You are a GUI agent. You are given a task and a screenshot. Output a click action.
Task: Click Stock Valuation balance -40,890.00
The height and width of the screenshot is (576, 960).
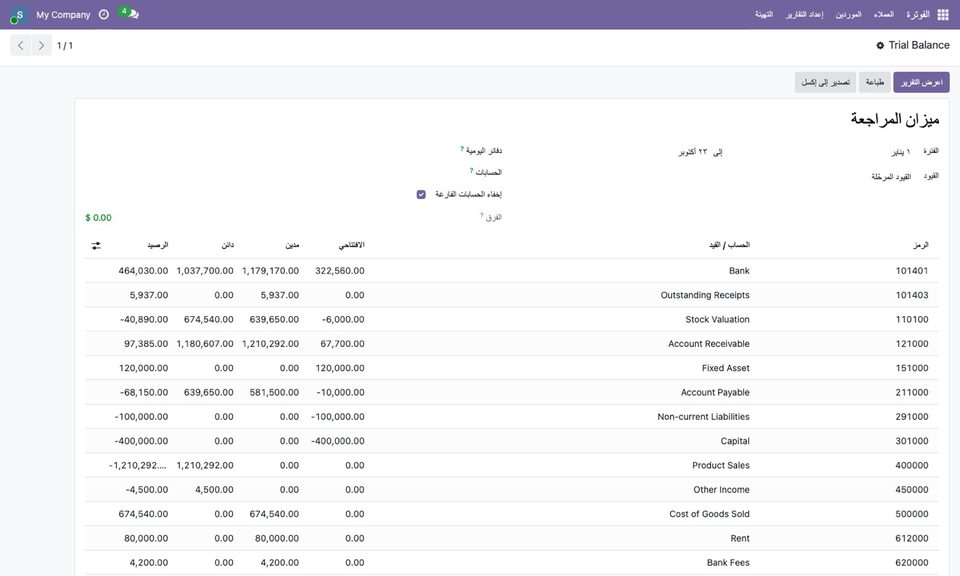coord(144,320)
